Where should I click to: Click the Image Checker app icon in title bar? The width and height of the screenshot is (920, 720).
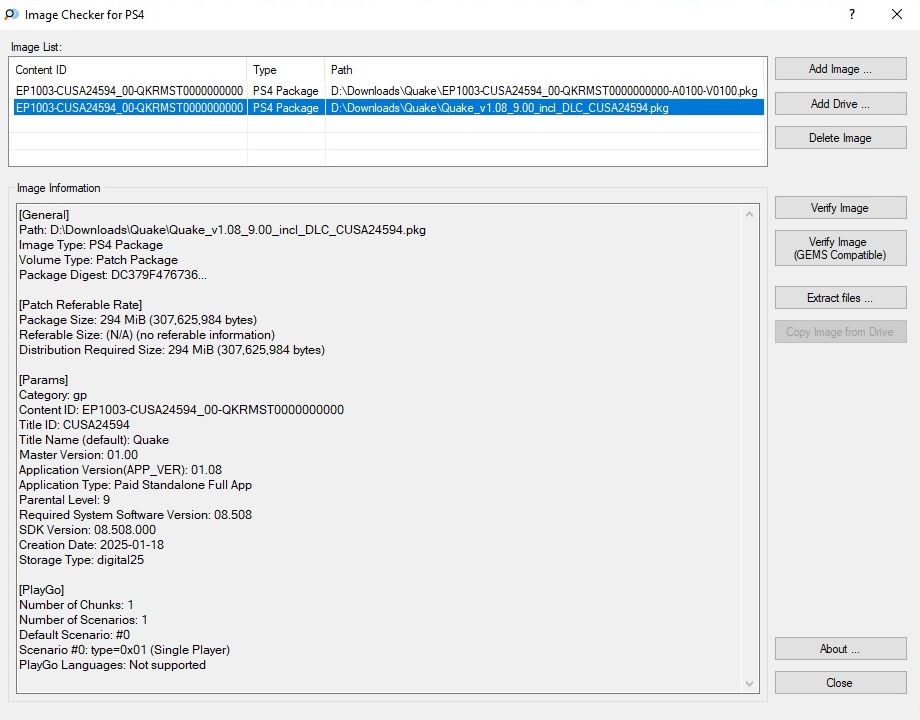pyautogui.click(x=11, y=14)
